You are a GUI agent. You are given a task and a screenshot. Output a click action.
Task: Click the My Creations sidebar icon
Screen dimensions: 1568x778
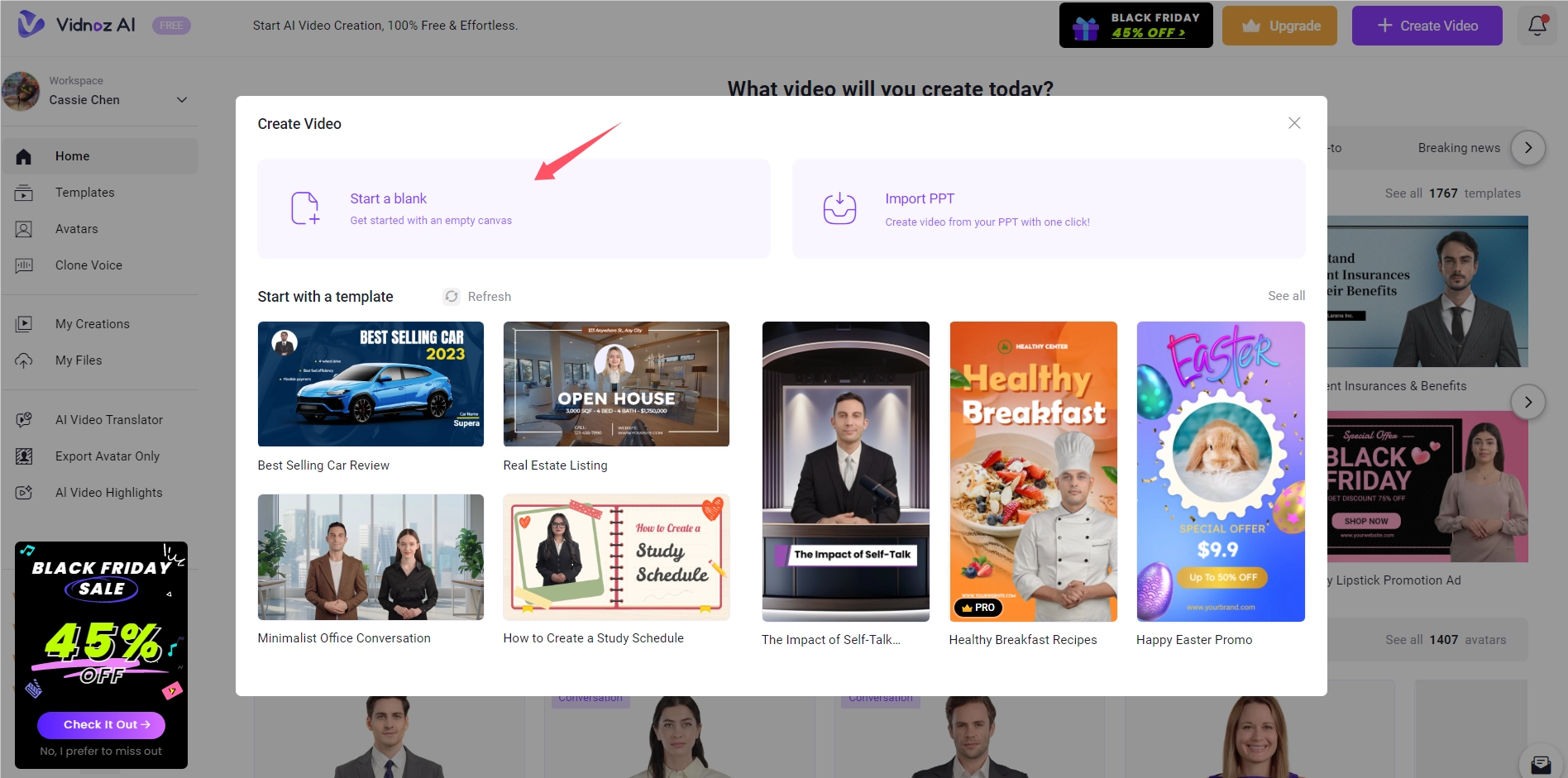tap(24, 324)
